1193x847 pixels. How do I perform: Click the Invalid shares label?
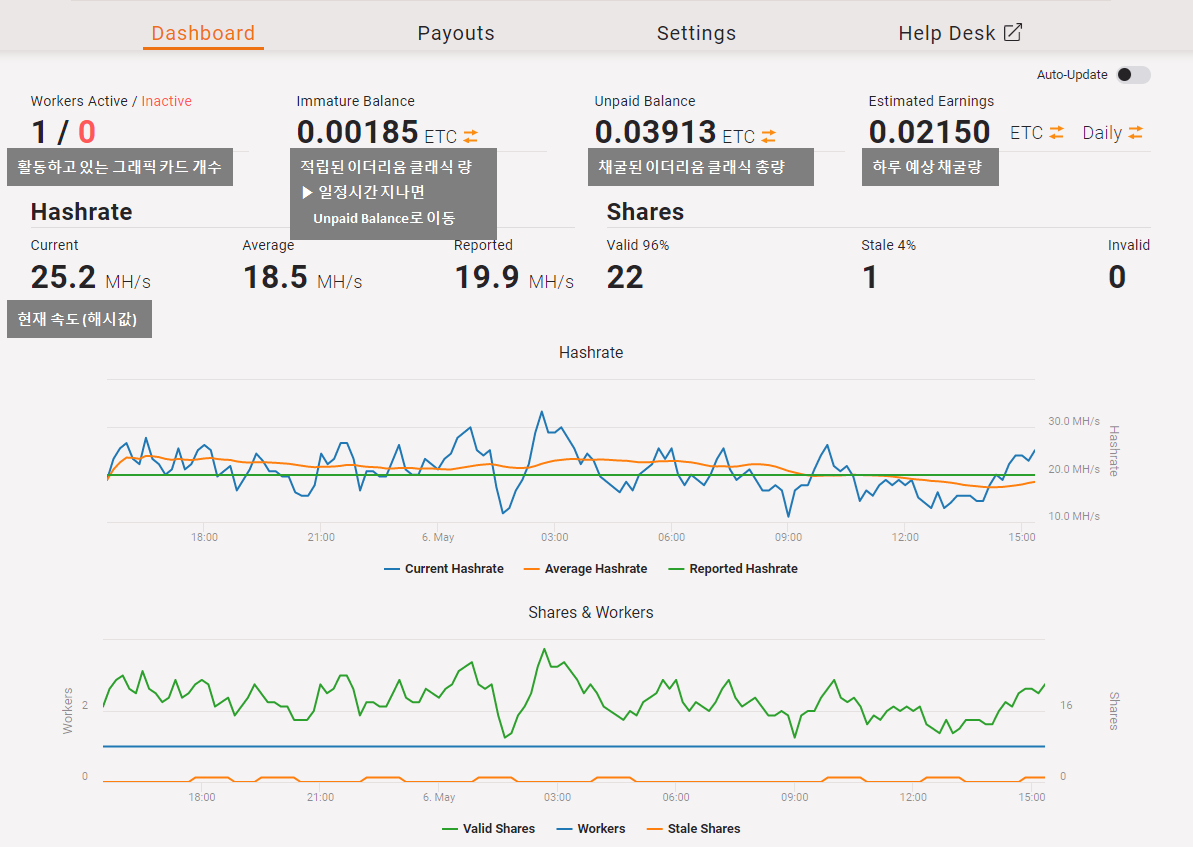point(1129,245)
